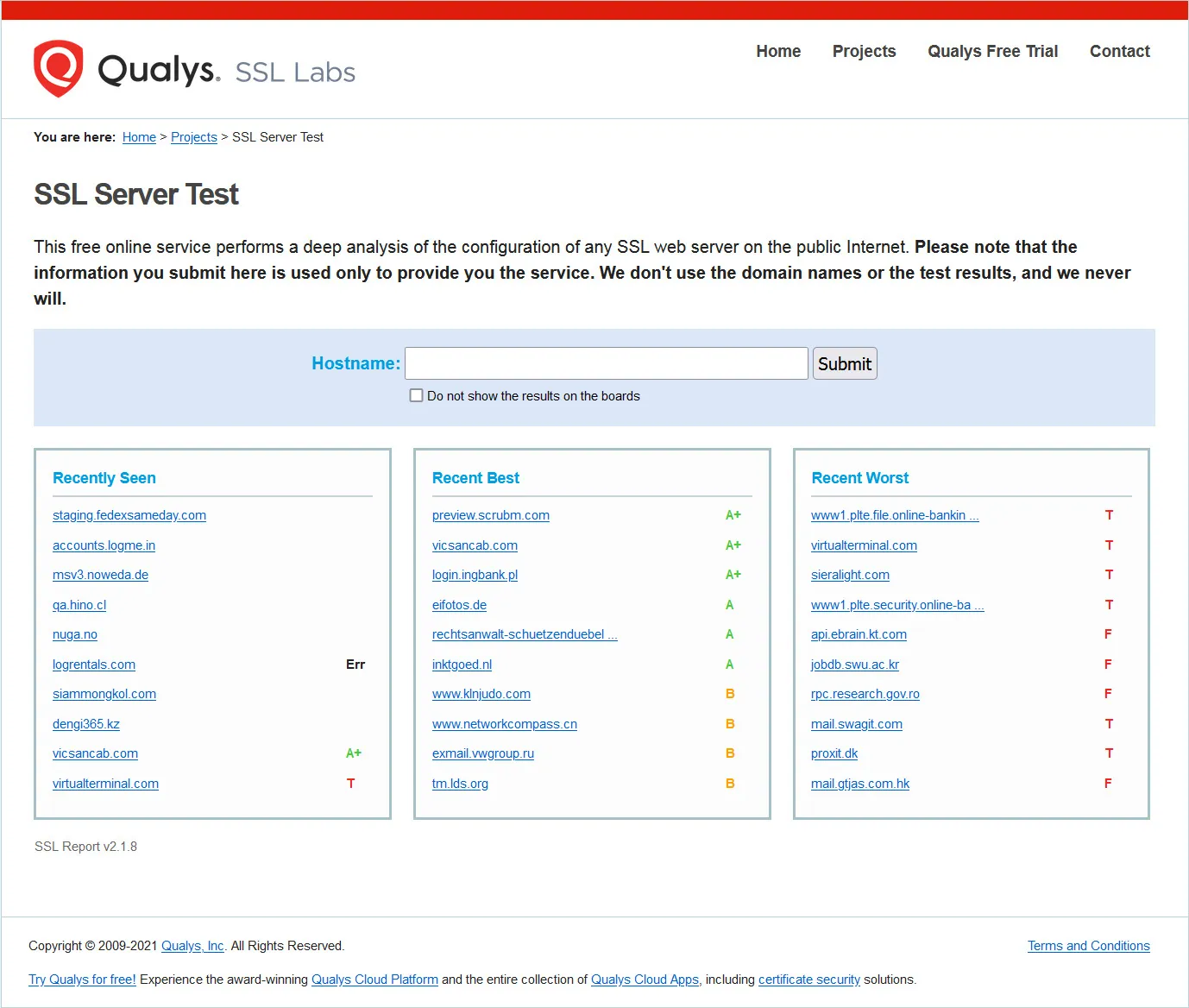
Task: Open Terms and Conditions link
Action: click(x=1088, y=946)
